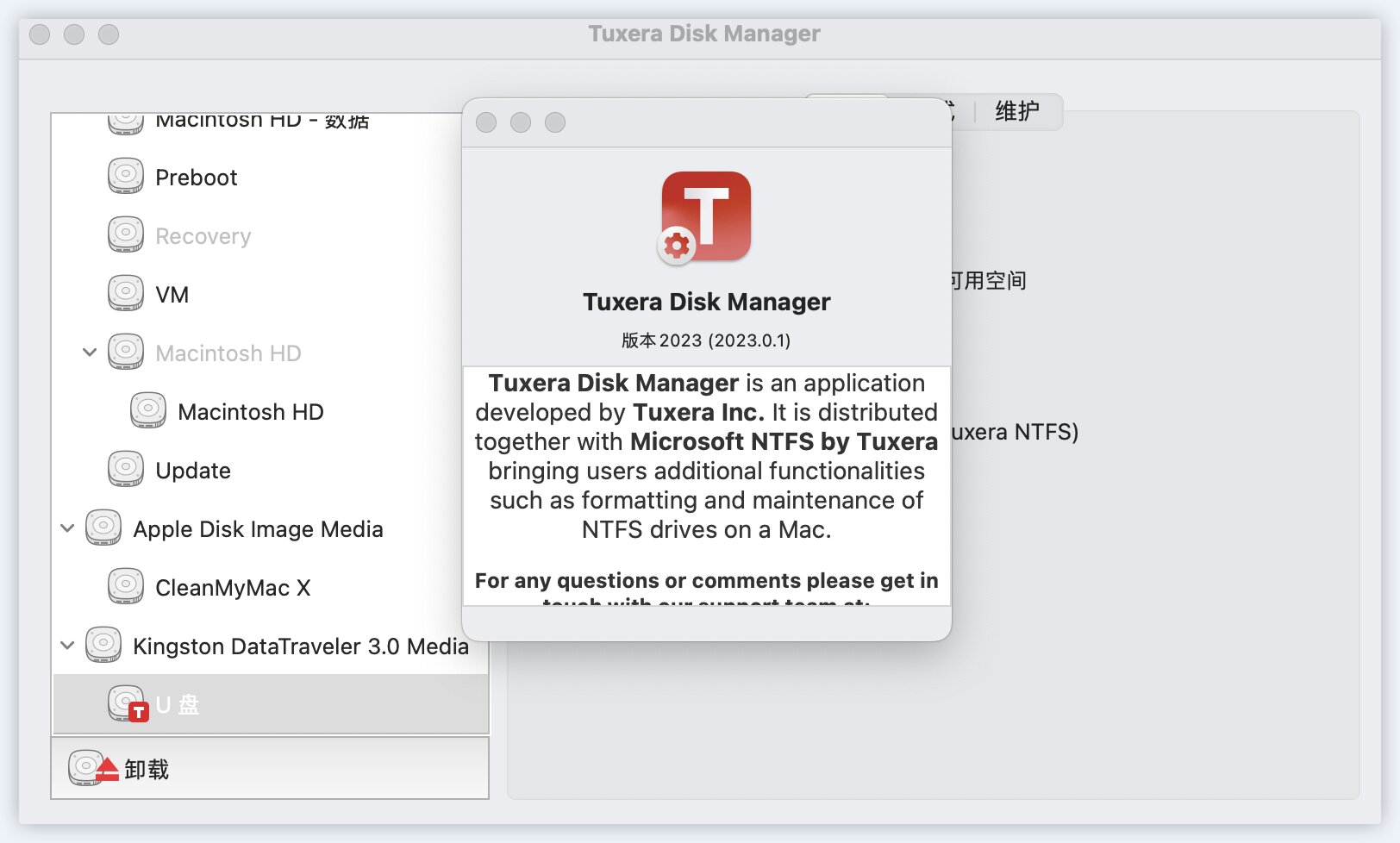The height and width of the screenshot is (843, 1400).
Task: Close the About Tuxera Disk Manager dialog
Action: click(487, 123)
